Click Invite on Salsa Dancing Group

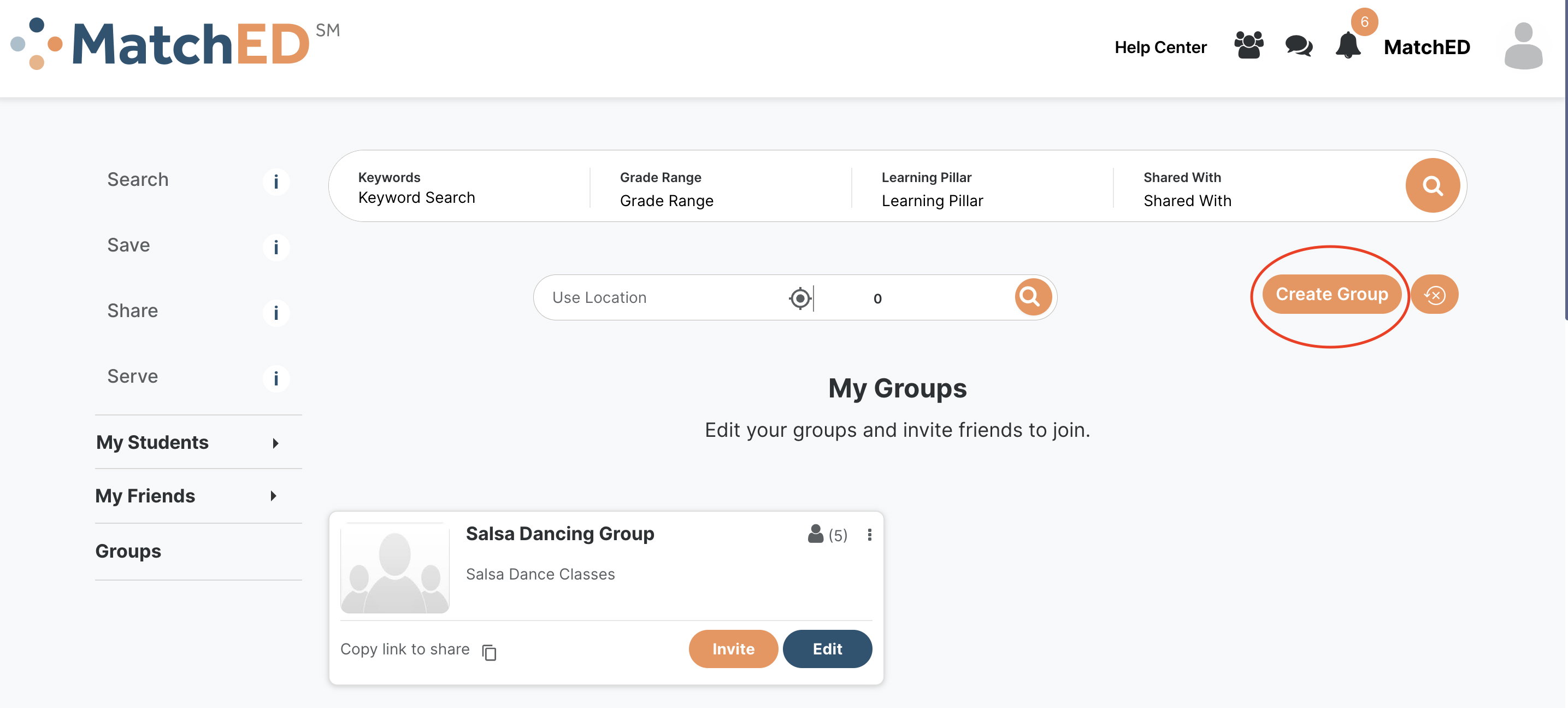point(733,649)
